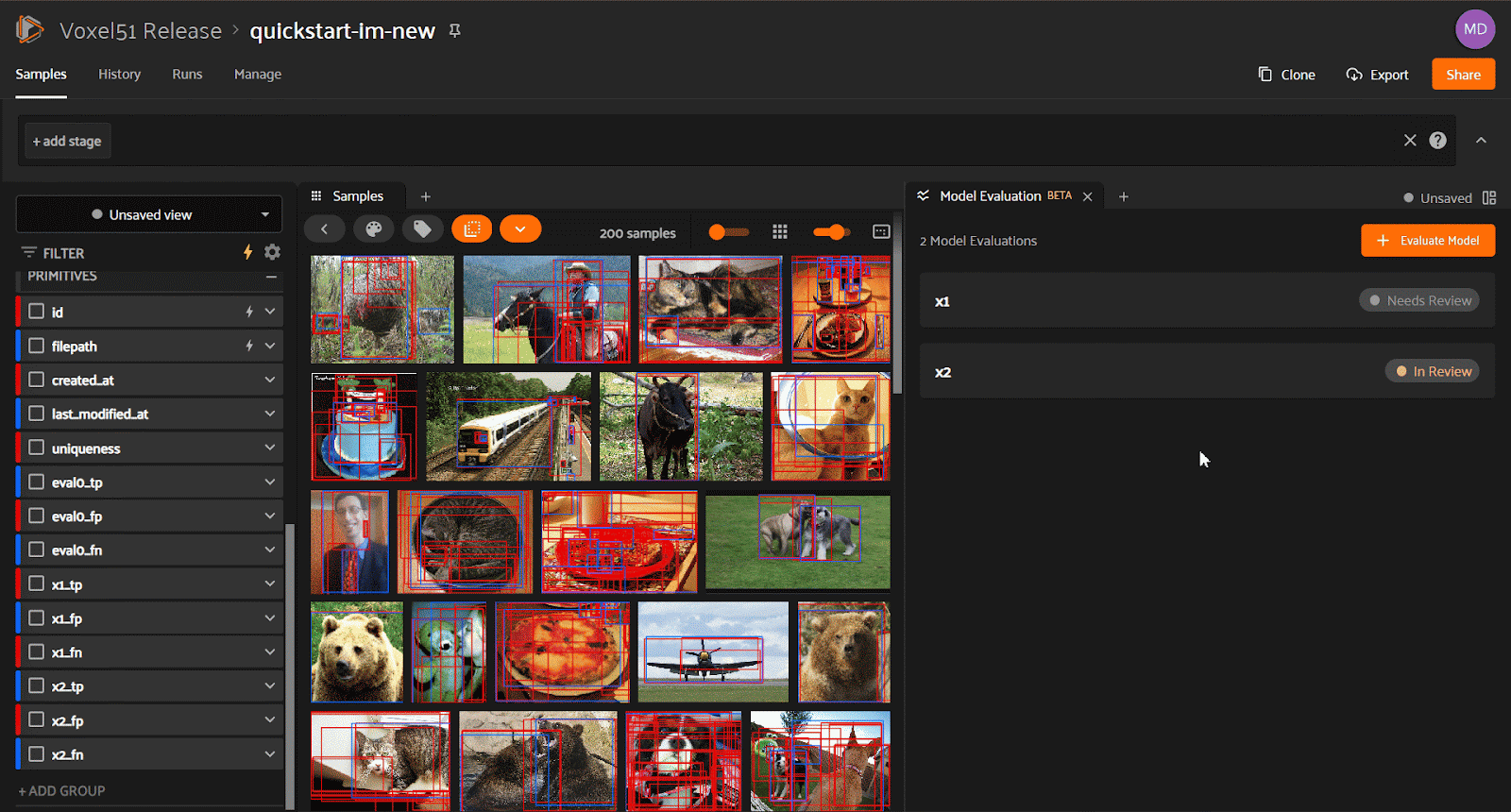Expand the id field filter

click(x=270, y=312)
